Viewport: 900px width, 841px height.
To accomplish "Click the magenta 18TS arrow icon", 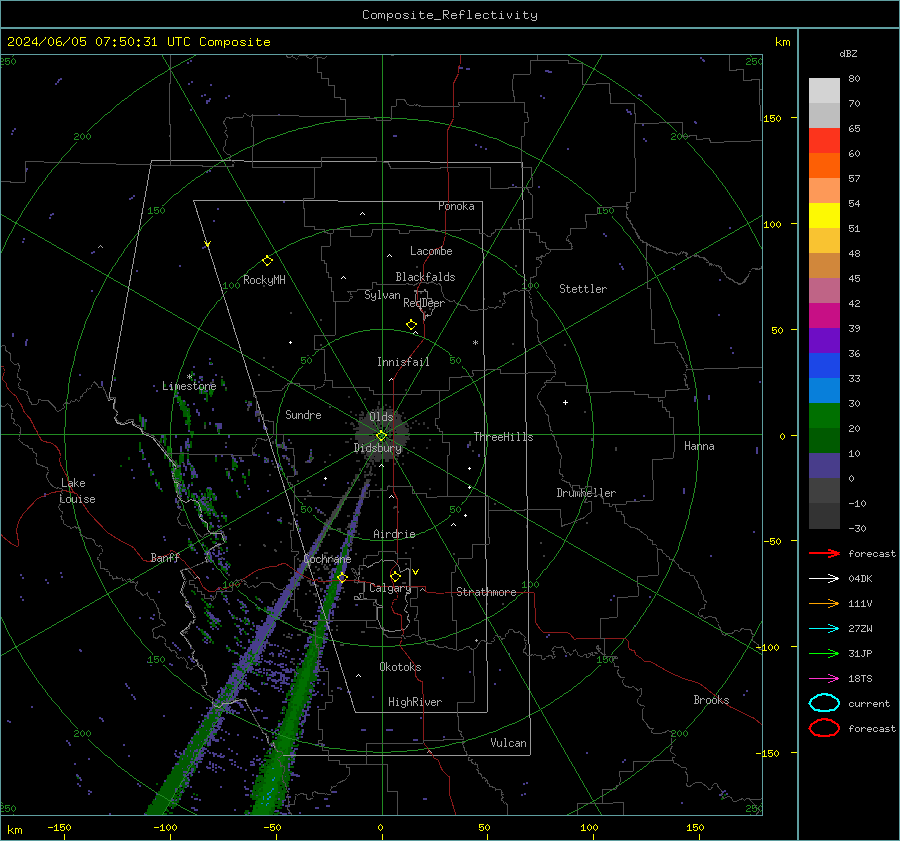I will point(824,679).
